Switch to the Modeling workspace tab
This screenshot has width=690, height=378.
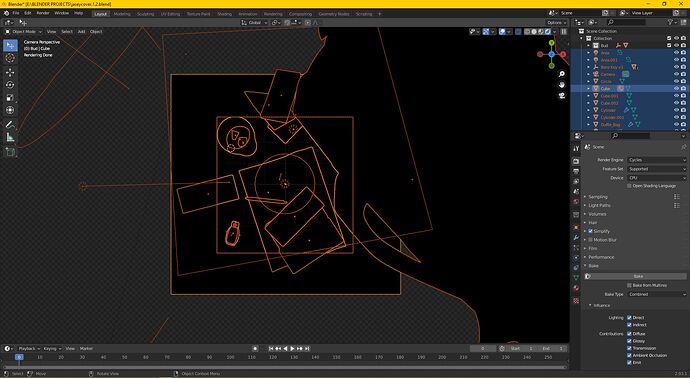click(122, 14)
